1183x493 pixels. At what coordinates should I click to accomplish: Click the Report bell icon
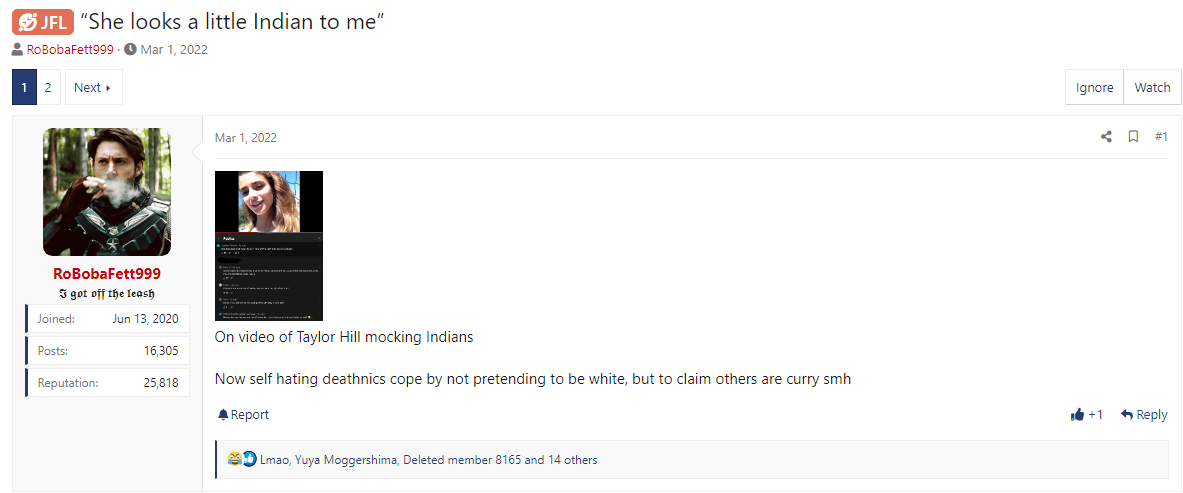click(223, 414)
